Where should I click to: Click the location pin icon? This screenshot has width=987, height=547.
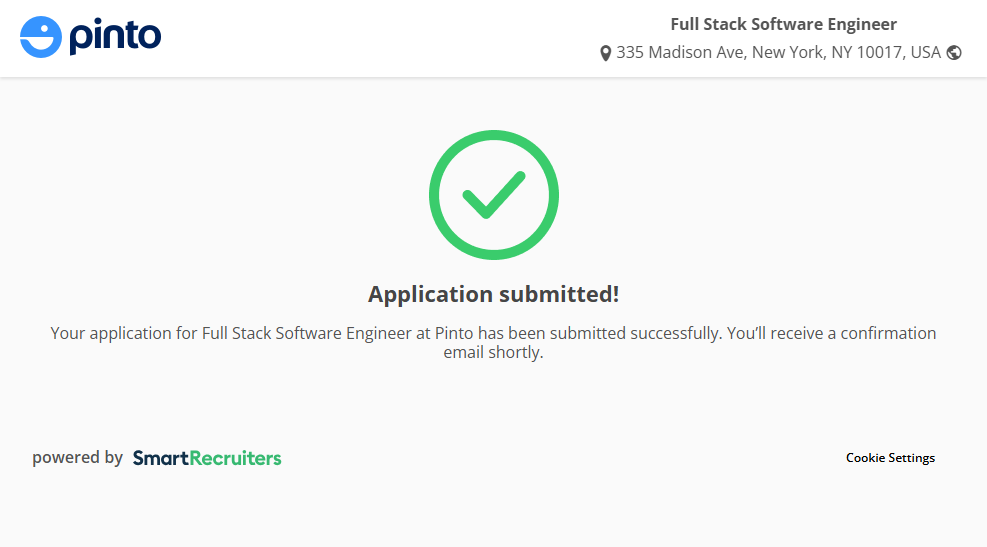point(605,53)
